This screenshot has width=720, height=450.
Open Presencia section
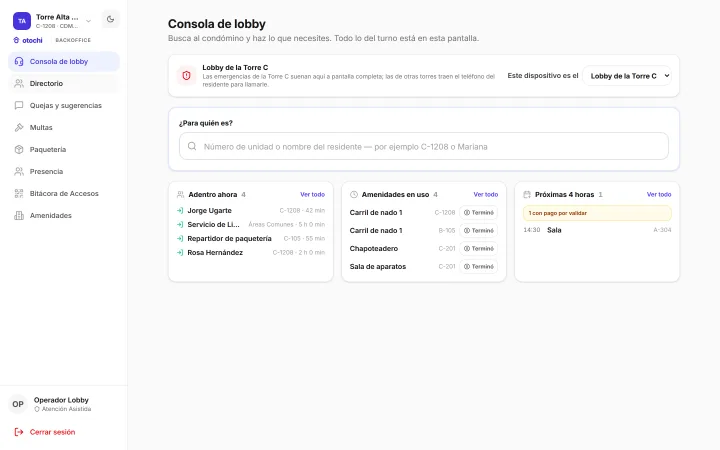(x=64, y=172)
